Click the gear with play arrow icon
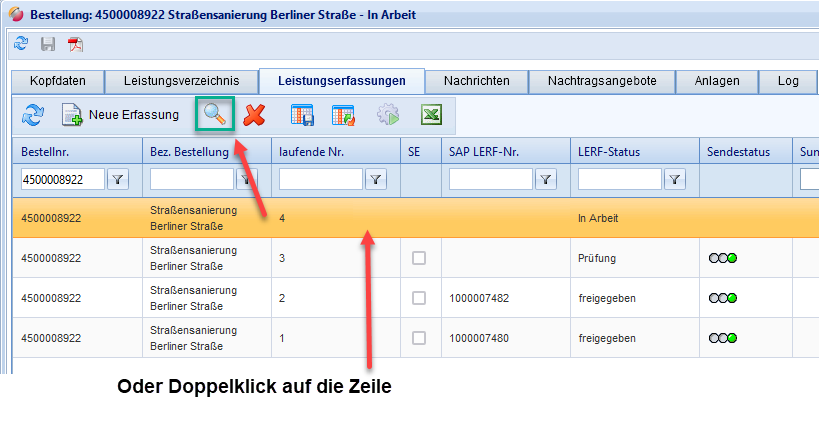 tap(388, 115)
